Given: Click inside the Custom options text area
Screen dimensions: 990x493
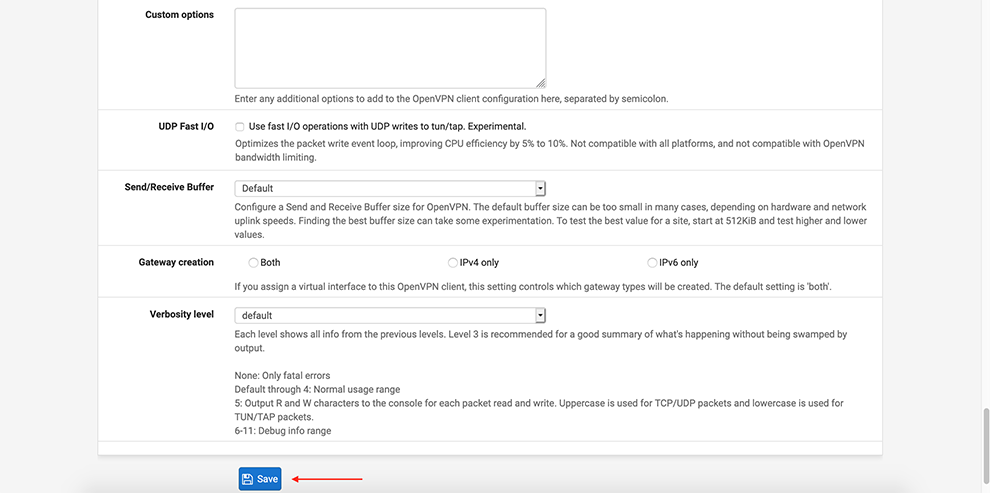Looking at the screenshot, I should pyautogui.click(x=390, y=48).
